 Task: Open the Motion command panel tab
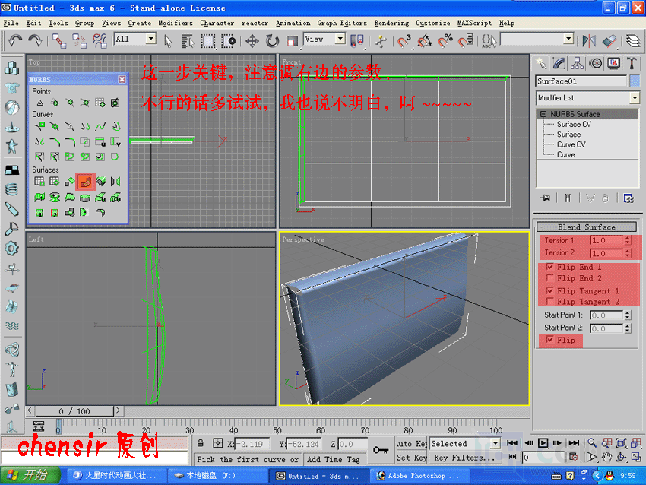pos(595,63)
